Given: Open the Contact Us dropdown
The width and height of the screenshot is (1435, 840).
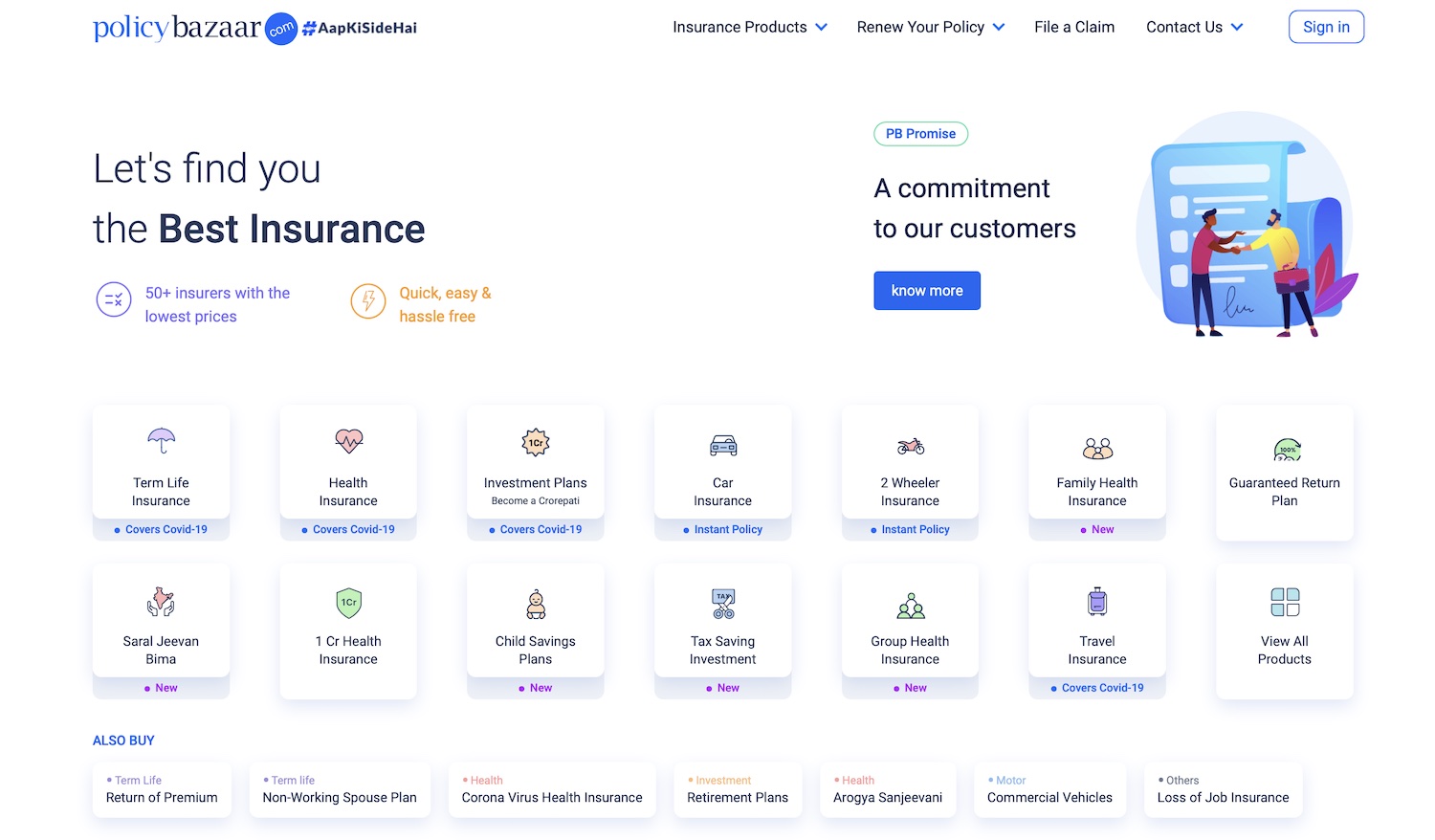Looking at the screenshot, I should point(1194,27).
